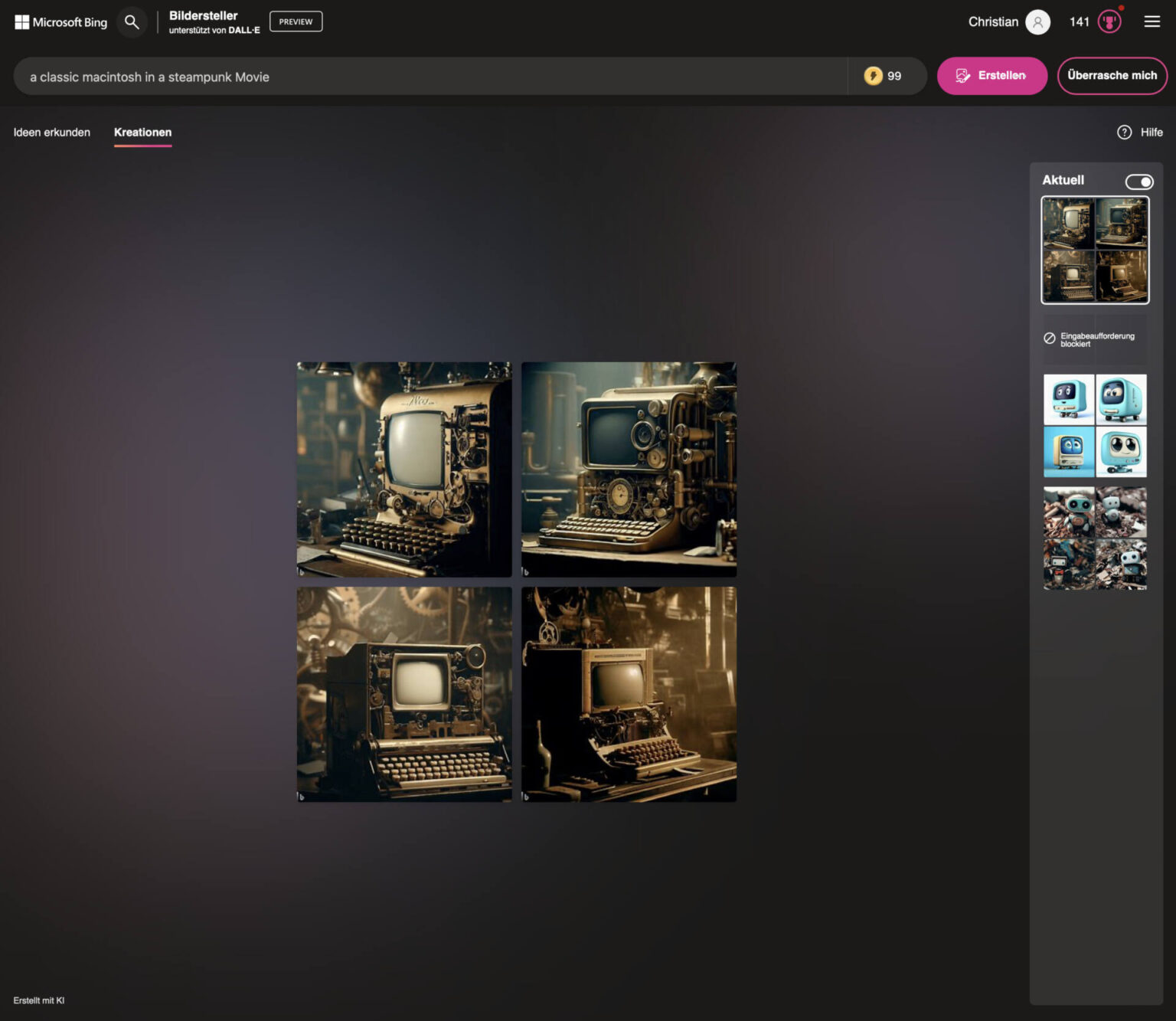Image resolution: width=1176 pixels, height=1021 pixels.
Task: Click the Erstellt mit KI label
Action: [39, 1000]
